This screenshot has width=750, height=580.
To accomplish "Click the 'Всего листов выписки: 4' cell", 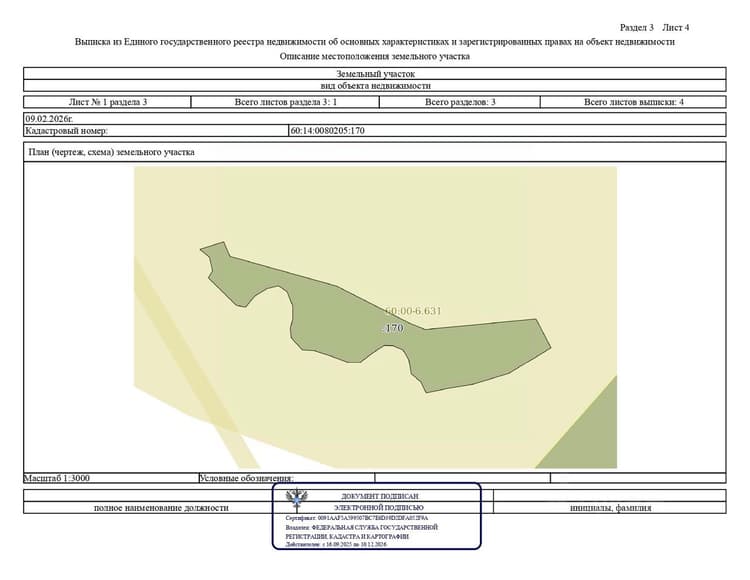I will point(633,102).
